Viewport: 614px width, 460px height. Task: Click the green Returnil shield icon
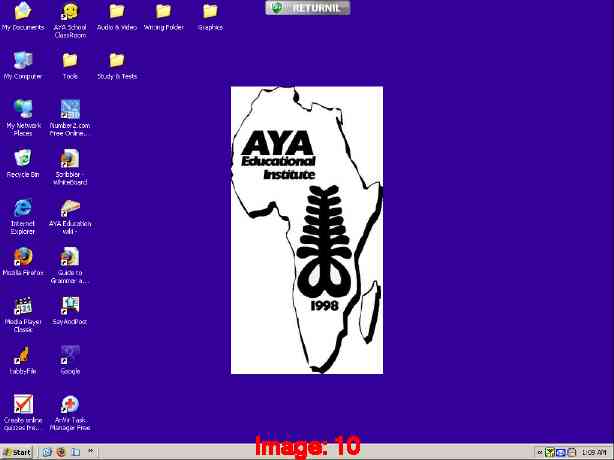pyautogui.click(x=277, y=7)
